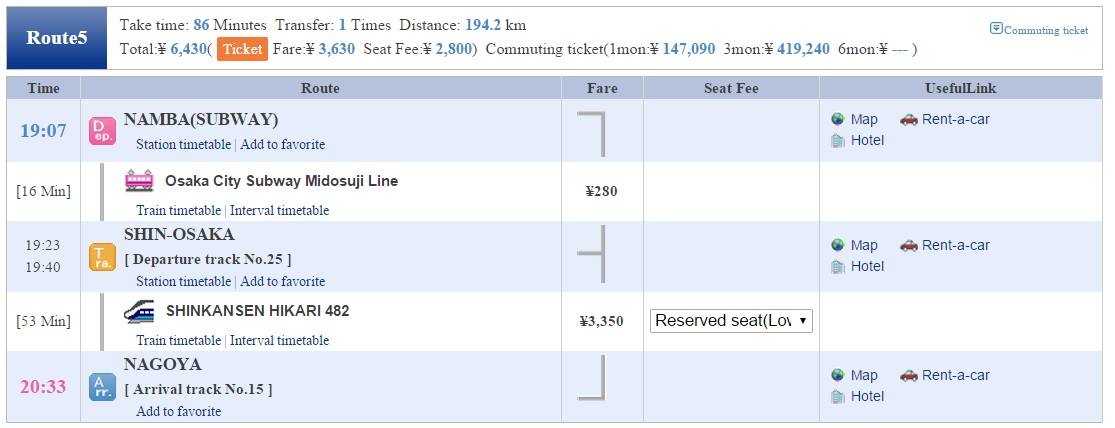Click the Route5 header label
The image size is (1115, 428).
57,38
